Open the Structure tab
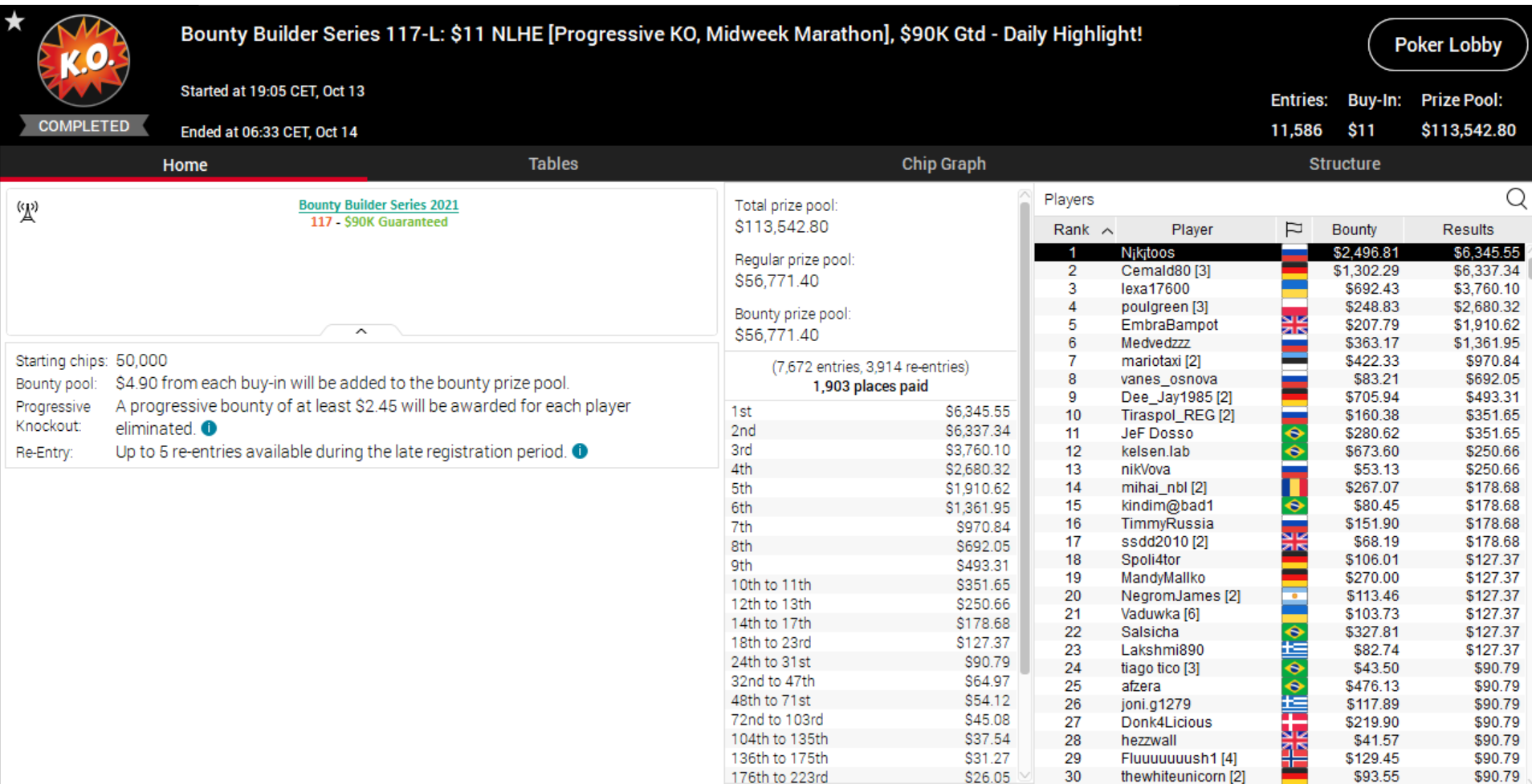The image size is (1532, 784). pyautogui.click(x=1344, y=164)
